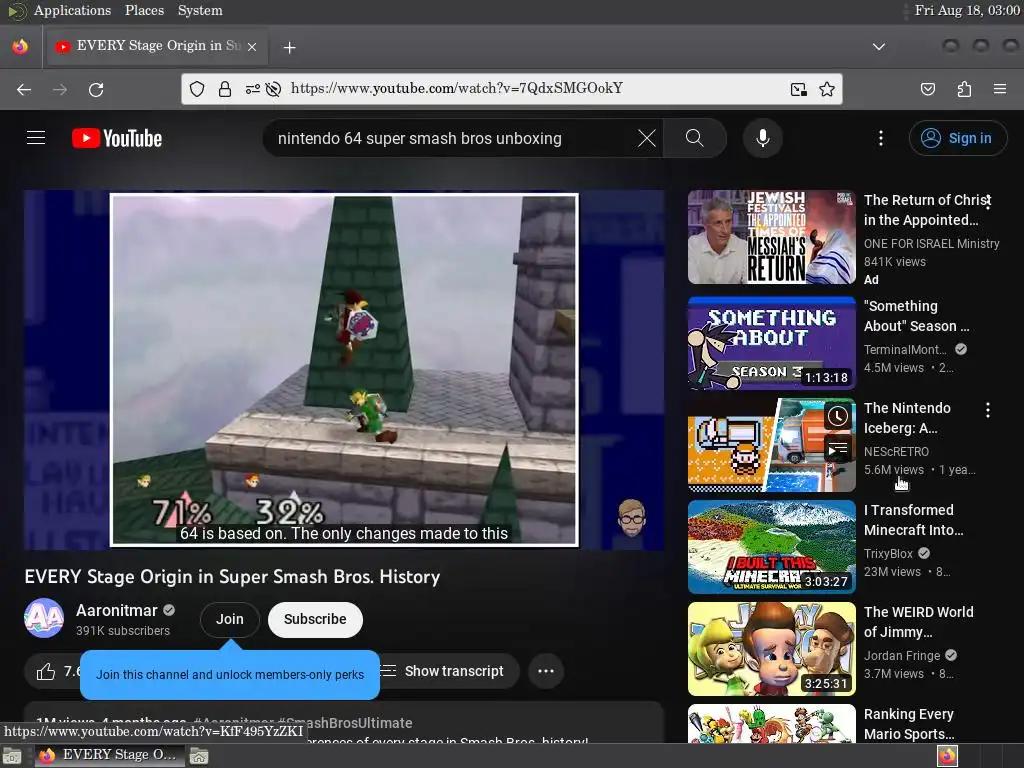Click the video player area
1024x768 pixels.
(x=344, y=370)
